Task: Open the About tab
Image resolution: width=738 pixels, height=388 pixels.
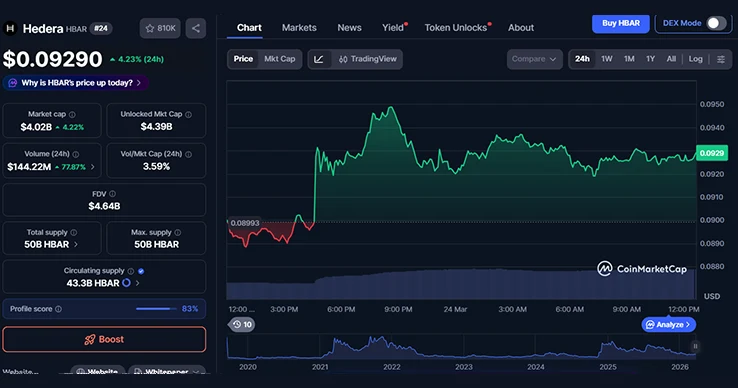Action: coord(521,28)
